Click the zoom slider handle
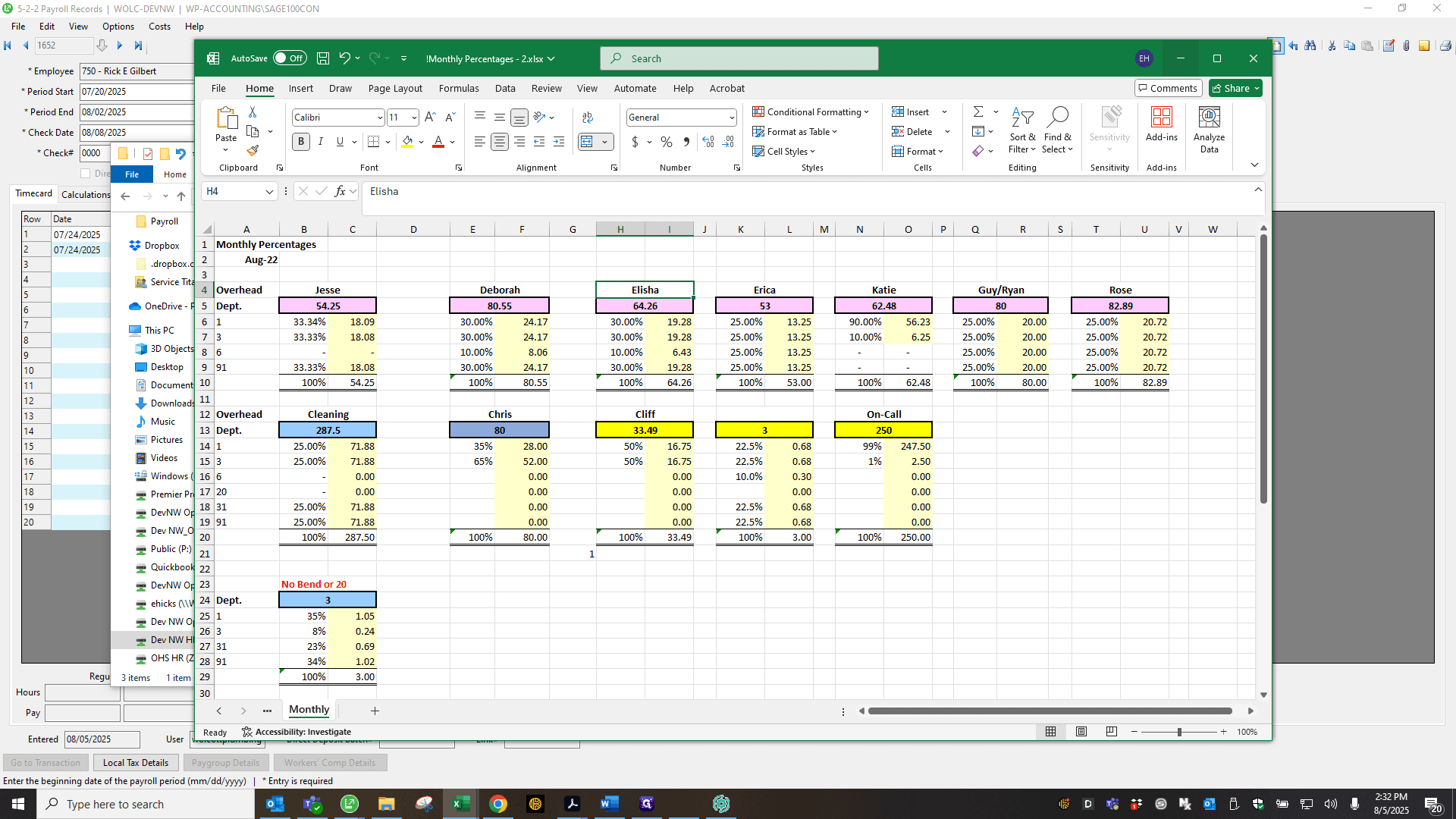This screenshot has width=1456, height=819. [x=1179, y=732]
